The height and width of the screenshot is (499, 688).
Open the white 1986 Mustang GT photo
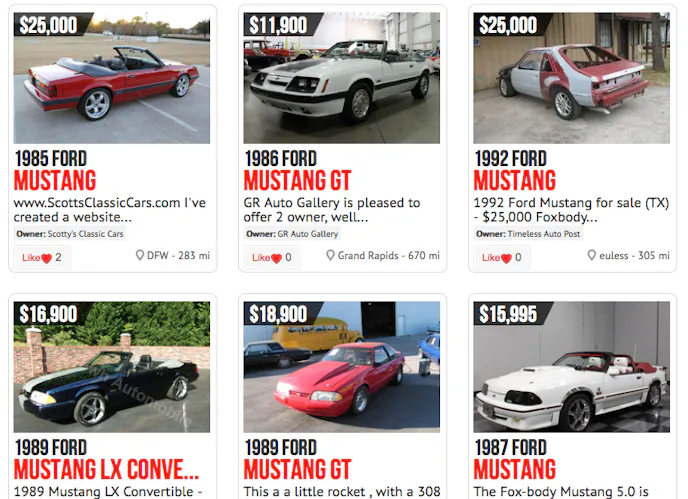click(342, 78)
